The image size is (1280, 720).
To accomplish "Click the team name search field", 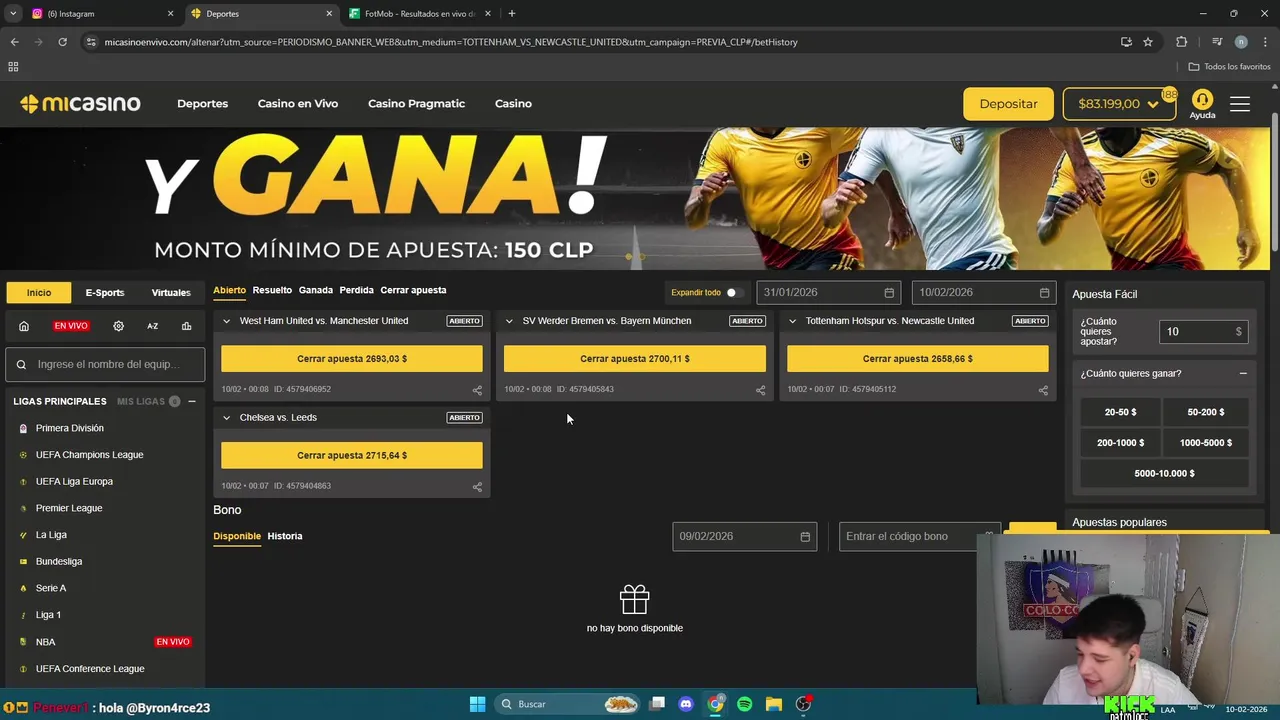I will pyautogui.click(x=105, y=365).
